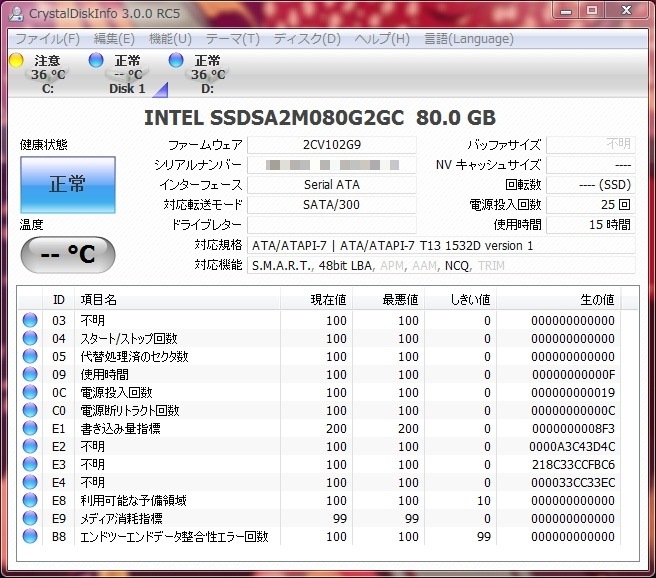Open the 機能(U) menu

(x=170, y=39)
